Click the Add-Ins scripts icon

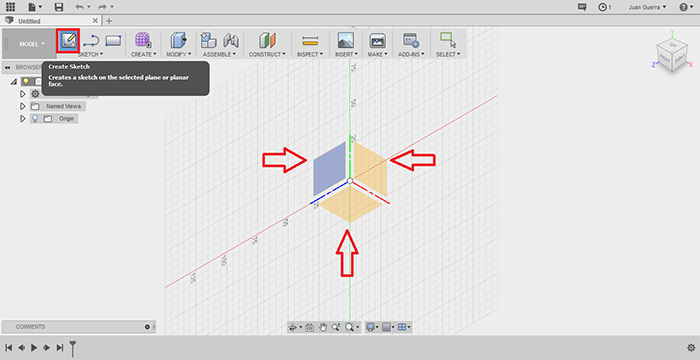pyautogui.click(x=411, y=40)
